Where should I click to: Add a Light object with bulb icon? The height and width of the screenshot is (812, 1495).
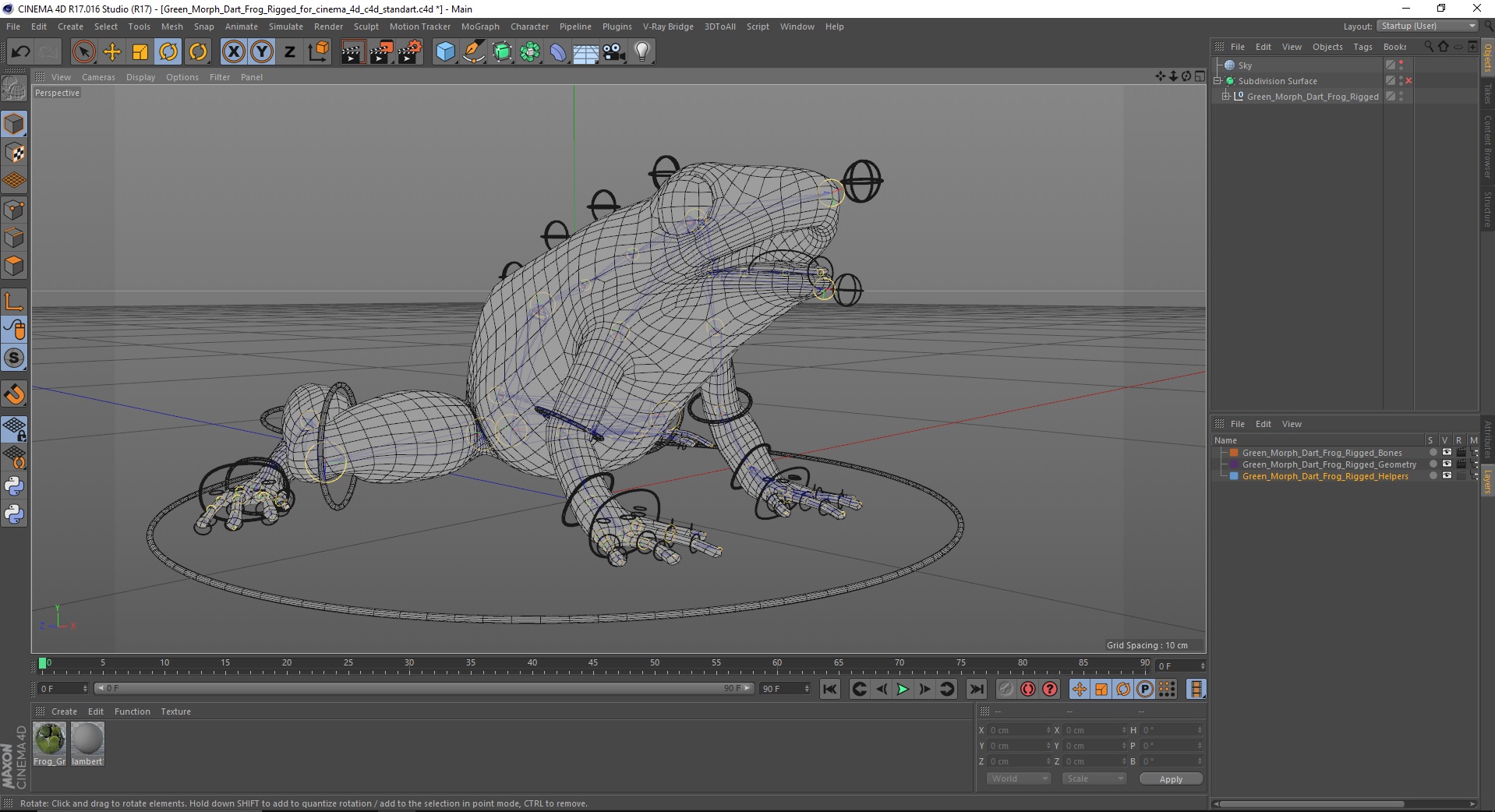(641, 52)
